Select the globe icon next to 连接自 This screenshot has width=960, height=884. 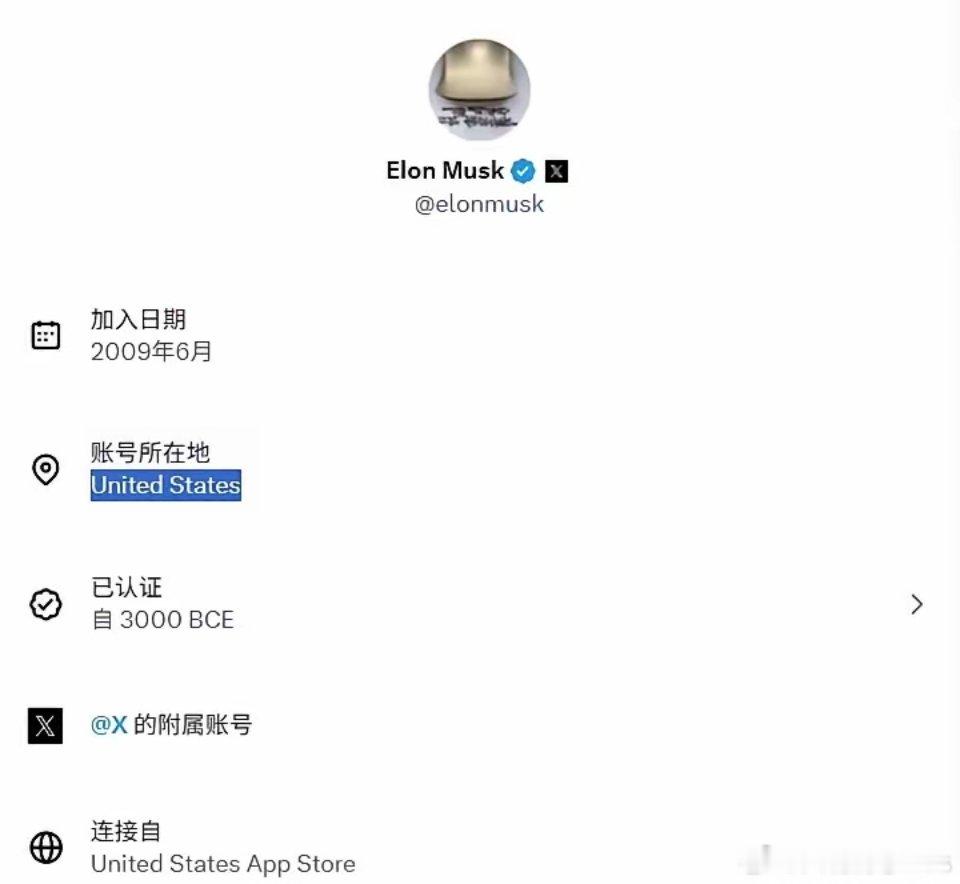(45, 847)
